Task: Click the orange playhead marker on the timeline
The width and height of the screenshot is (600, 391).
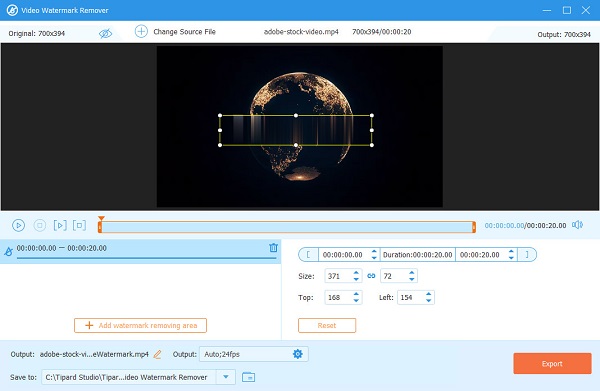Action: tap(101, 218)
